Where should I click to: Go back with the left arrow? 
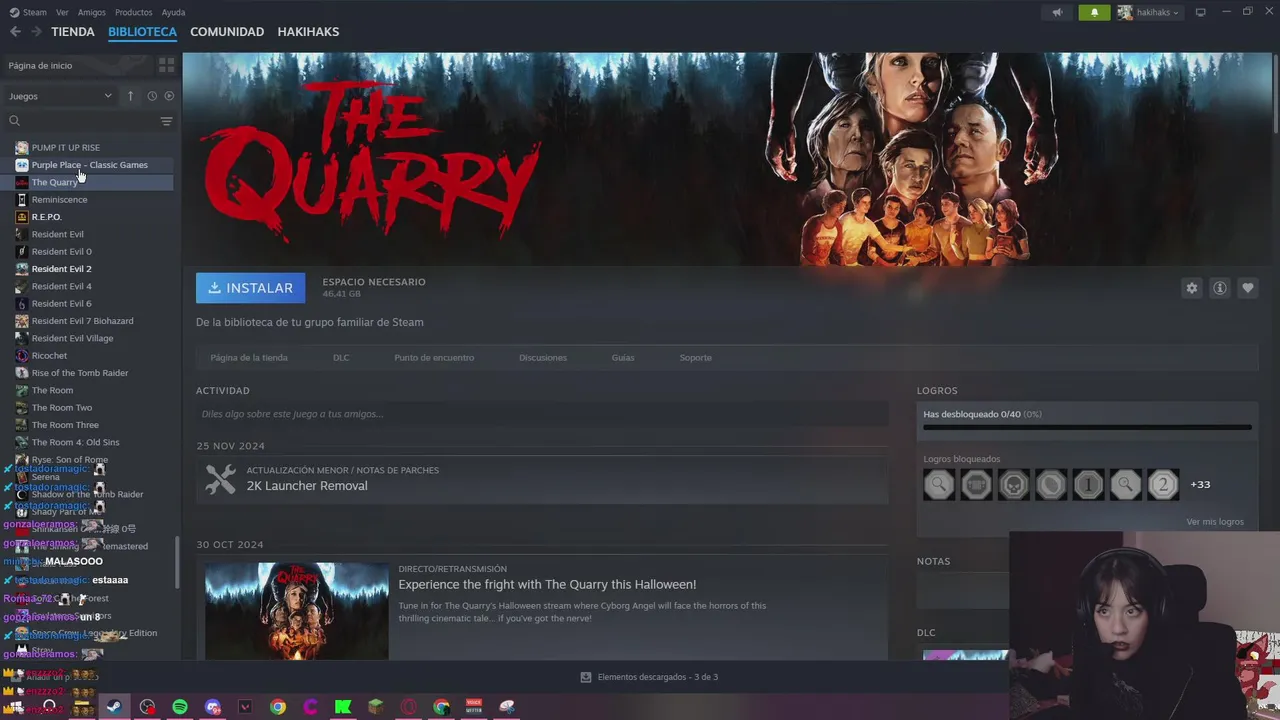(x=15, y=32)
